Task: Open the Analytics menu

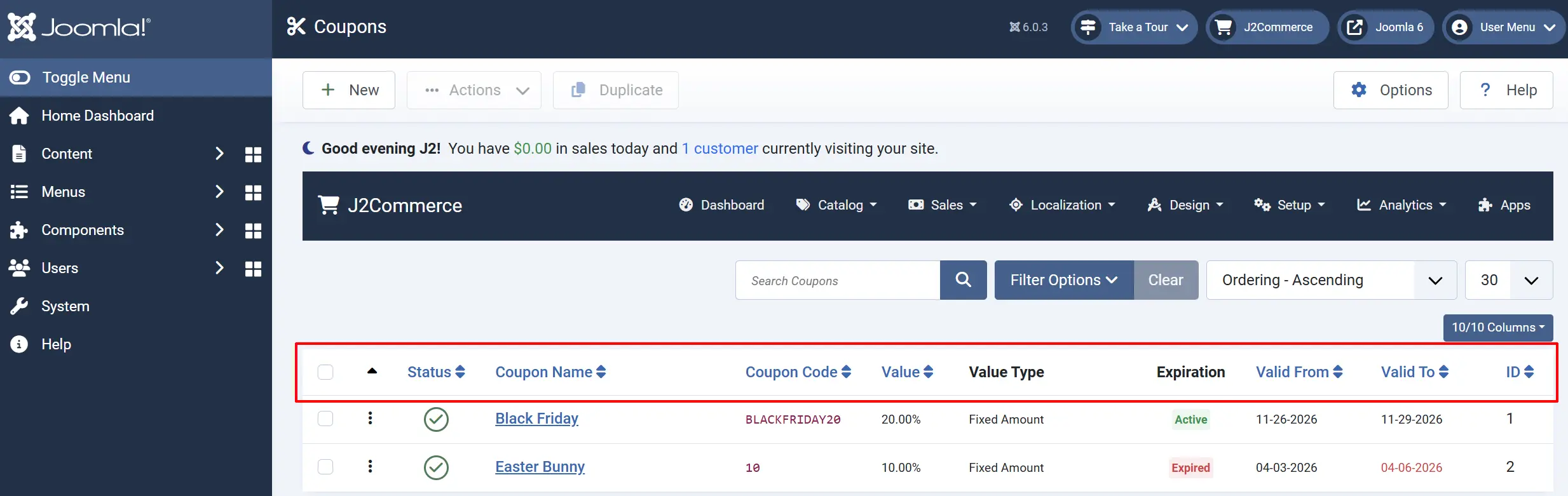Action: (x=1401, y=205)
